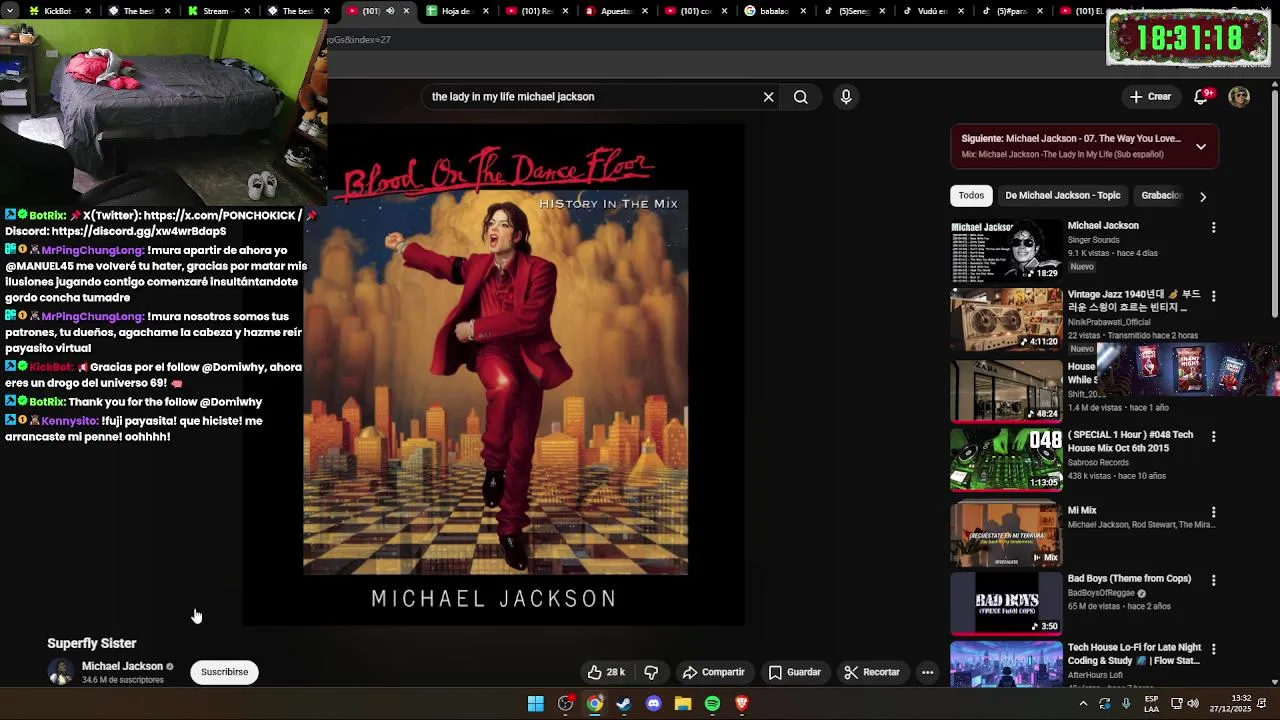Close the Hoja de browser tab
The image size is (1280, 720).
[x=485, y=11]
